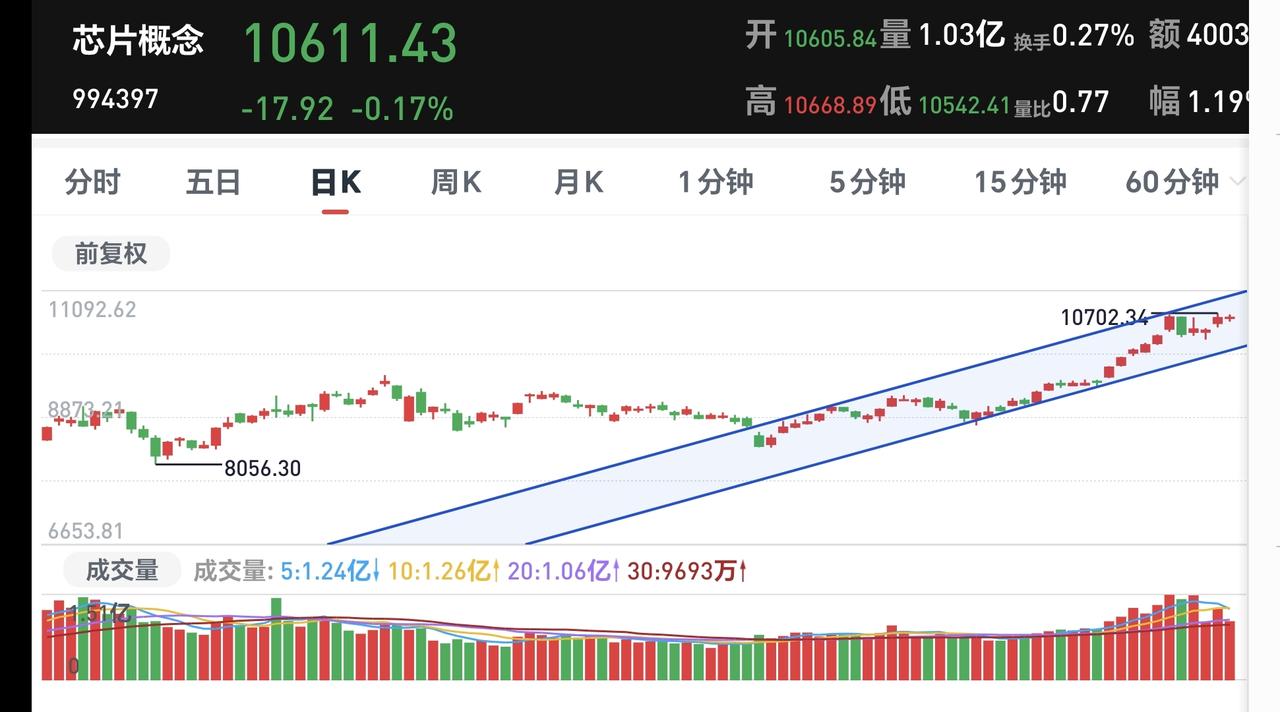Click the 5-day volume average 5:1.24亿

click(x=330, y=571)
